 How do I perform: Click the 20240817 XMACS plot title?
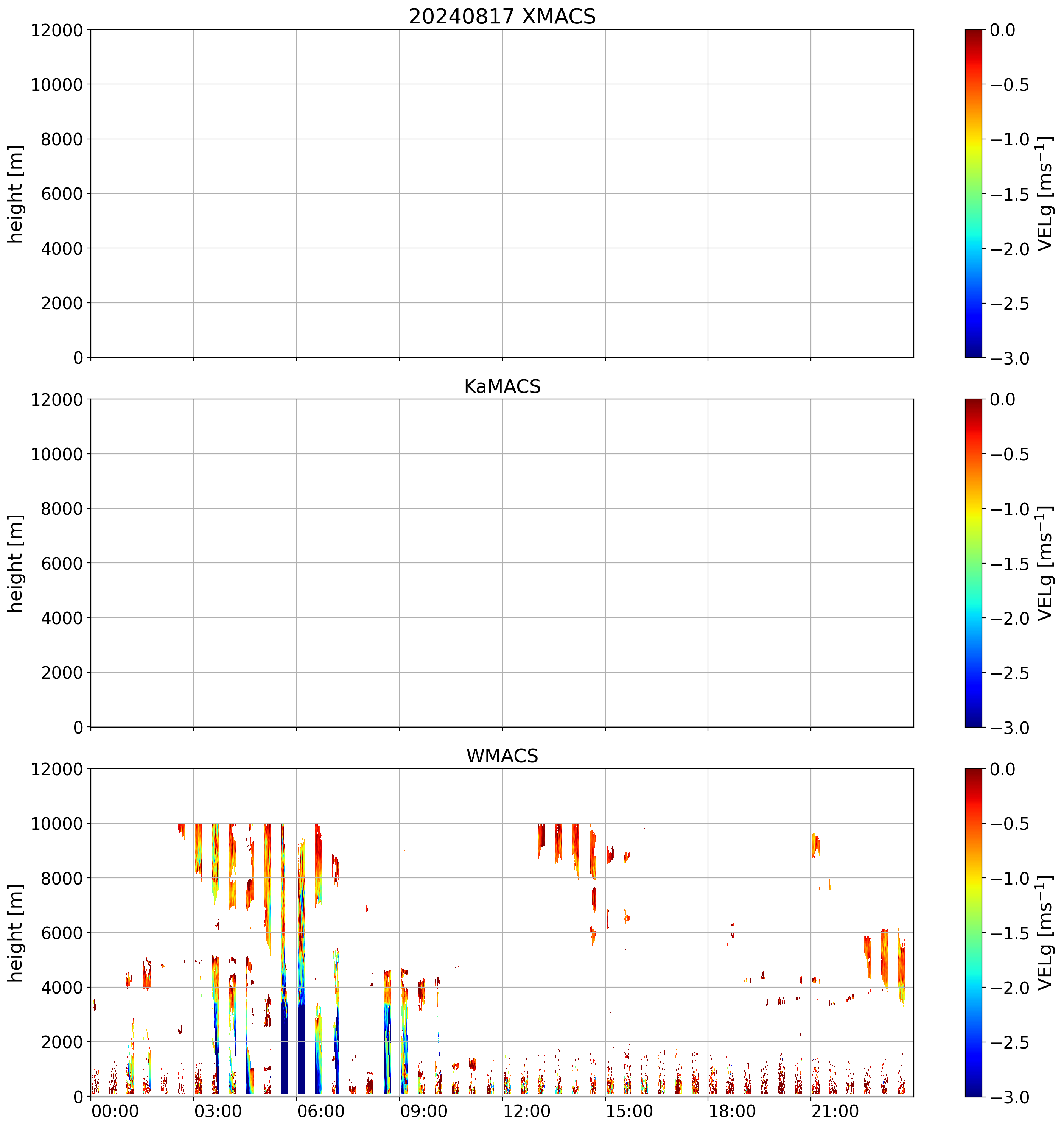point(502,16)
